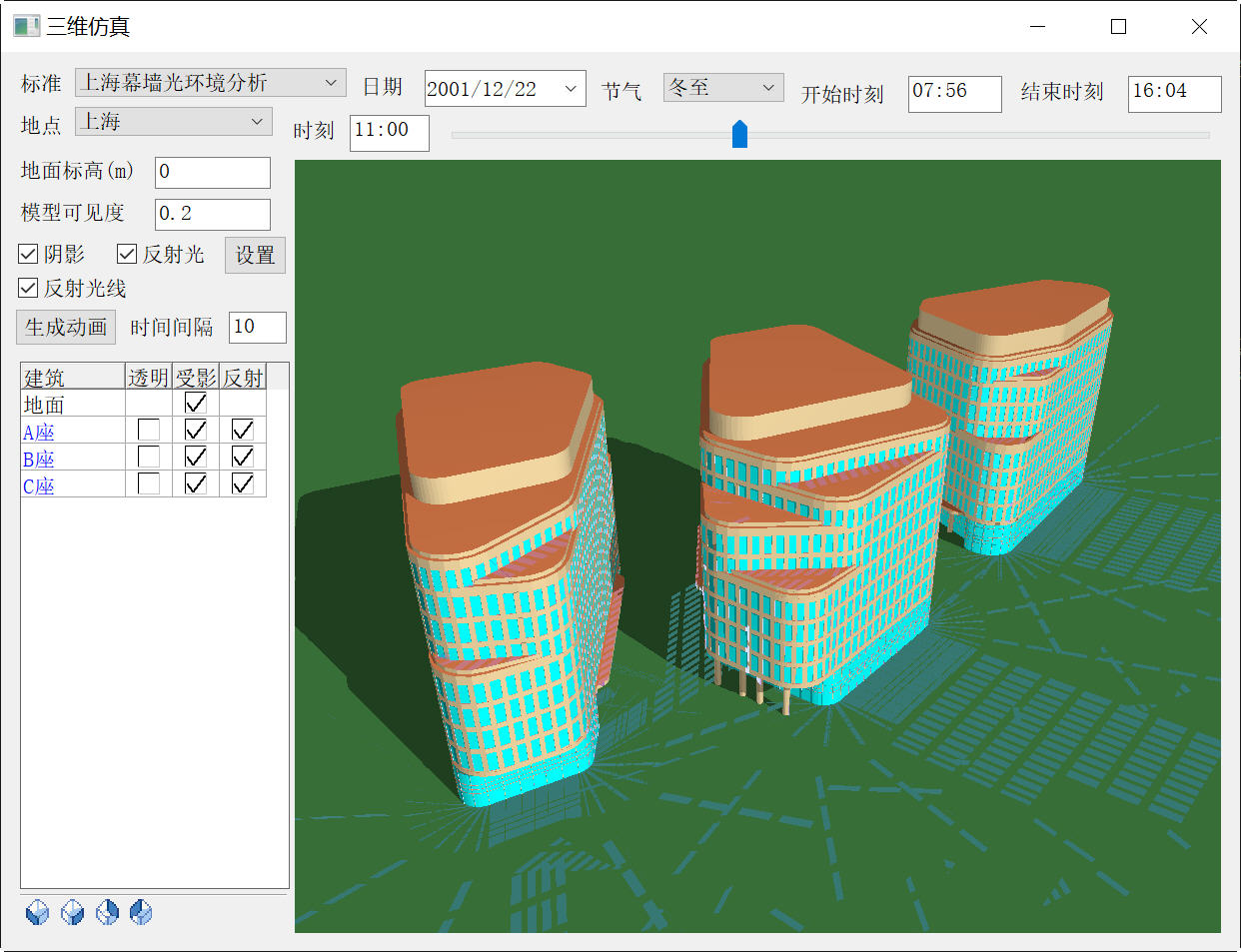This screenshot has width=1241, height=952.
Task: Open the 地点 location dropdown
Action: point(174,122)
